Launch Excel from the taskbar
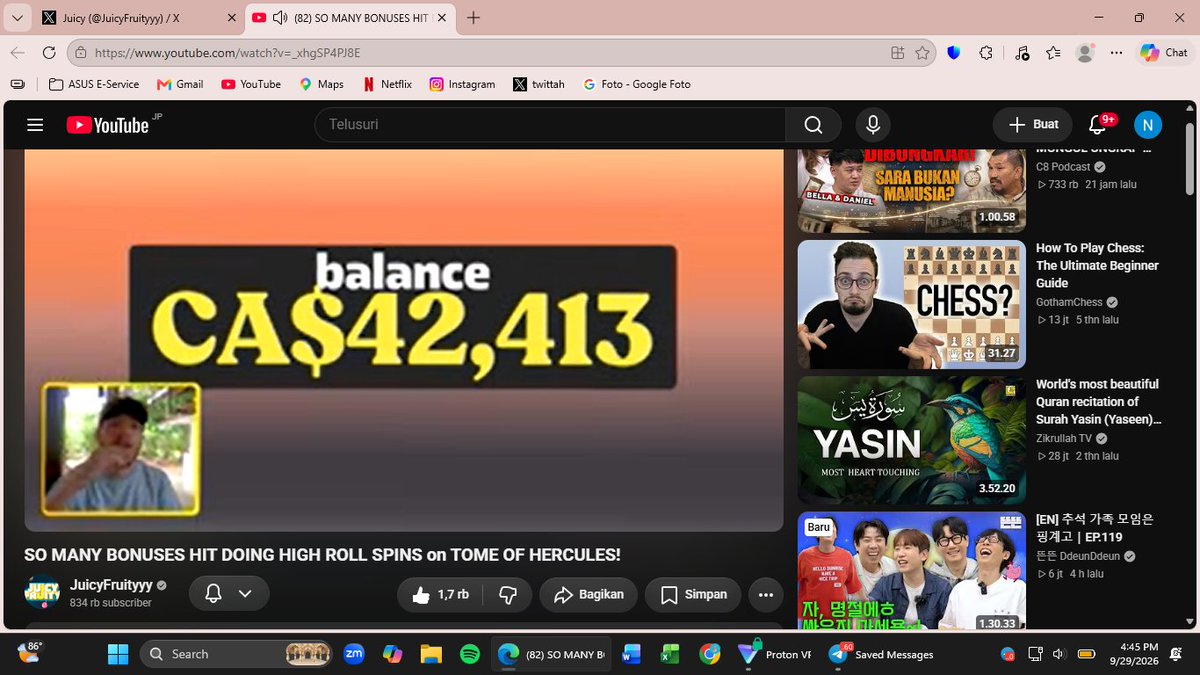This screenshot has height=675, width=1200. 670,654
